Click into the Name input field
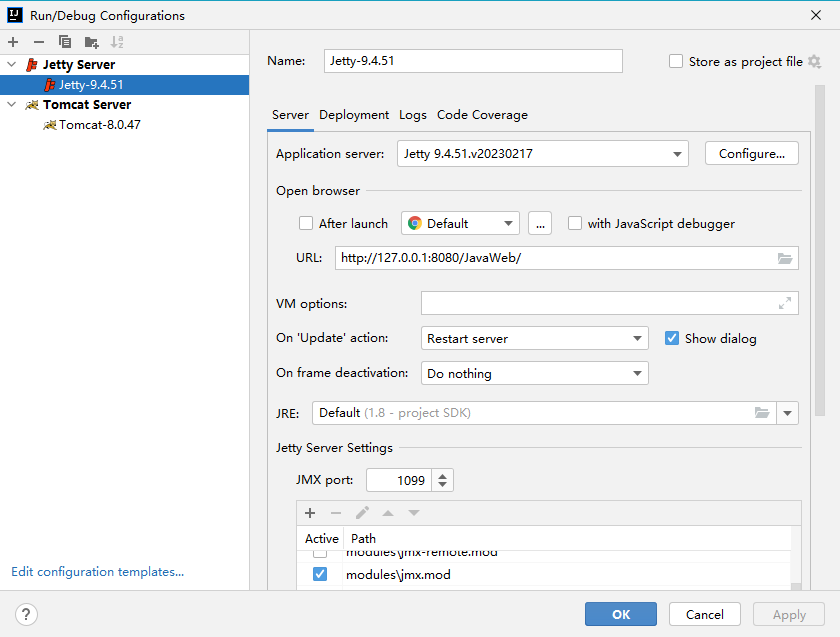The width and height of the screenshot is (840, 637). pos(473,61)
